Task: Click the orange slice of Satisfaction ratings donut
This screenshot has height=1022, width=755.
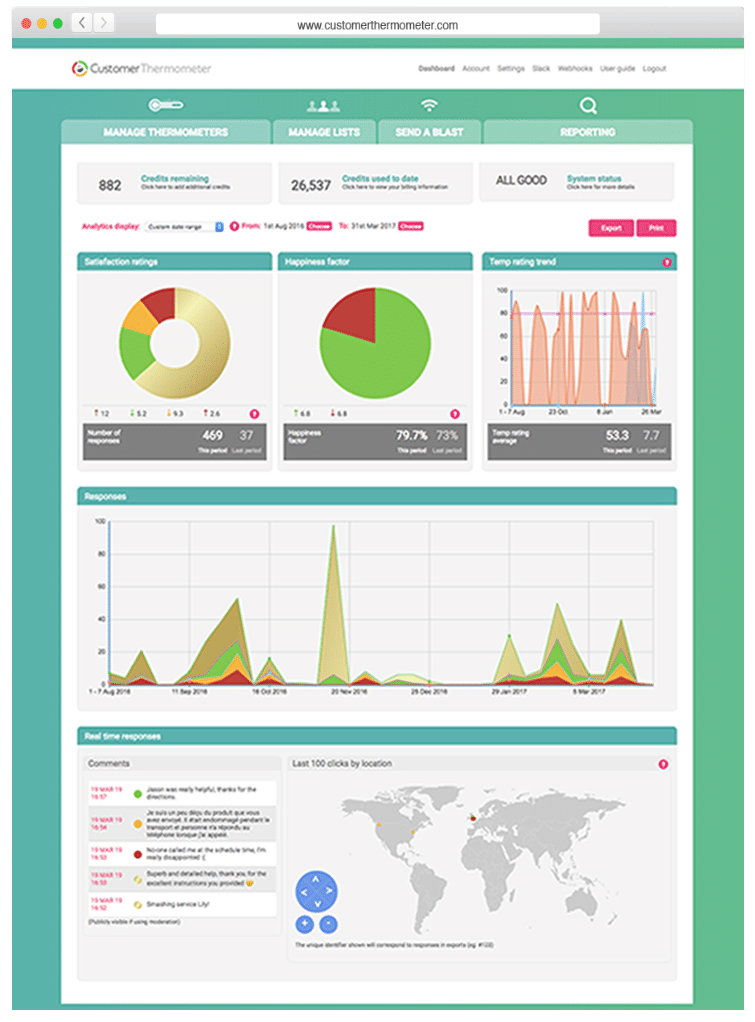Action: point(141,318)
